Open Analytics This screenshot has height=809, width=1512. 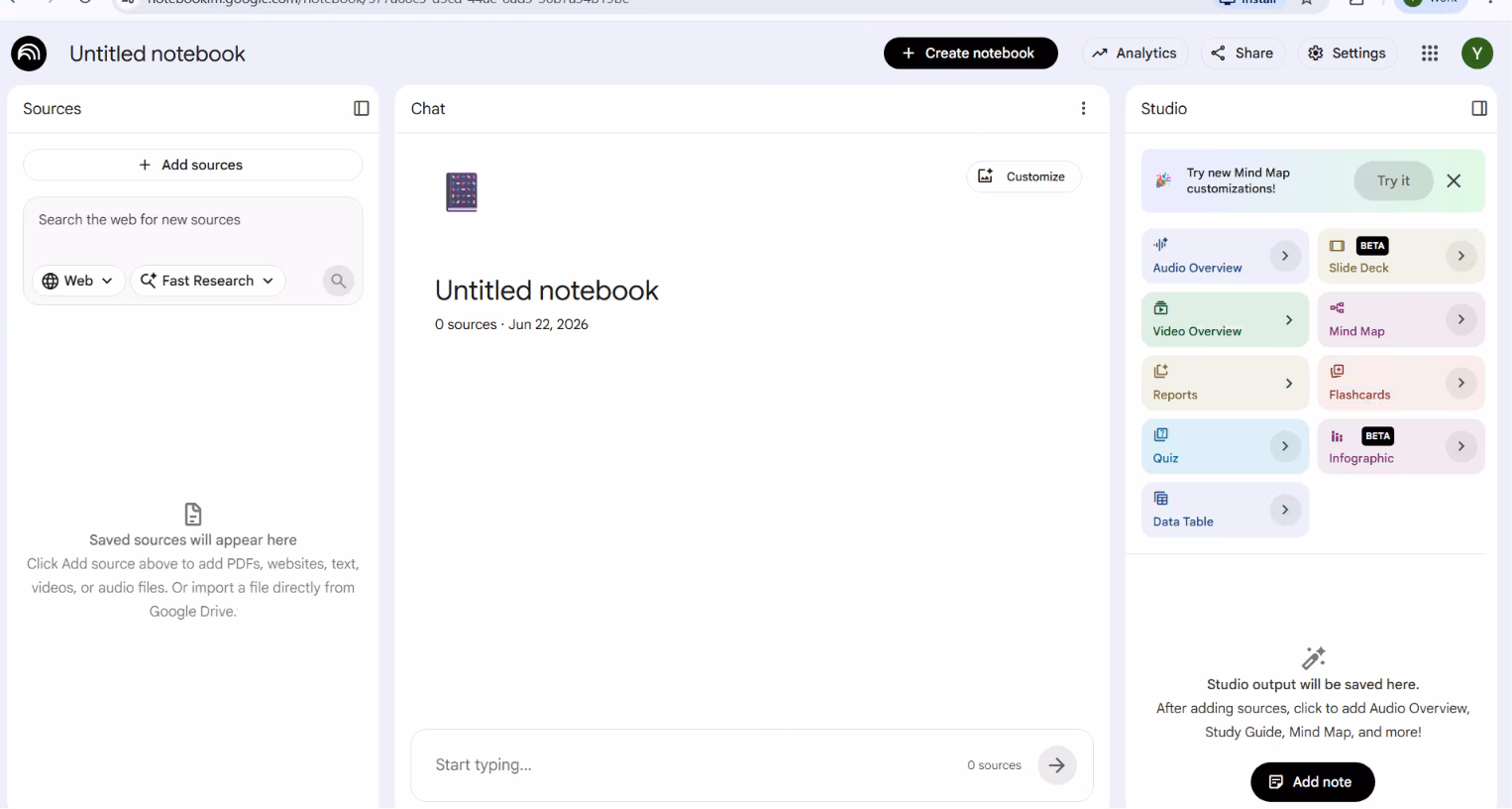[x=1134, y=54]
